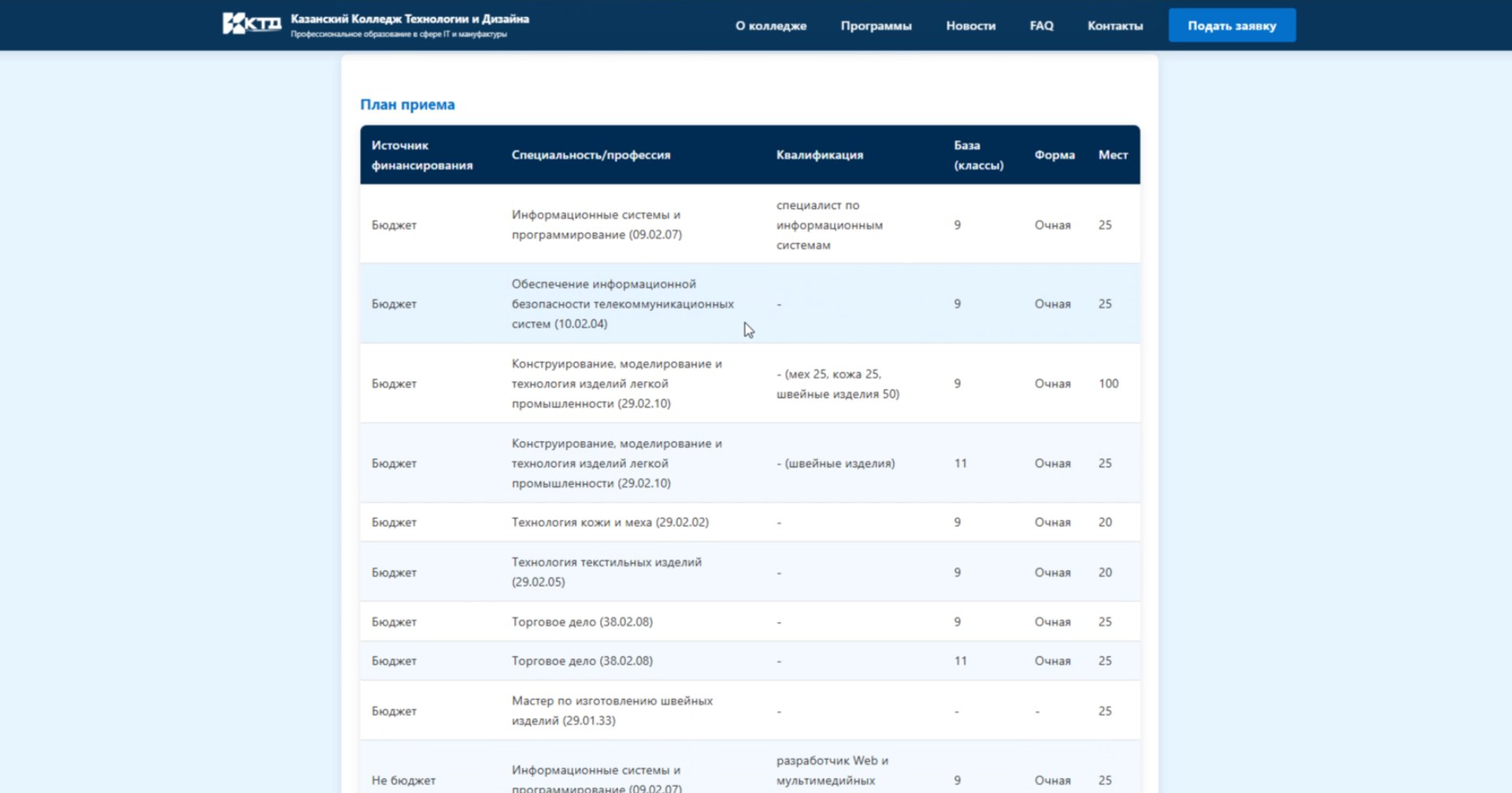Navigate to Контакты
Image resolution: width=1512 pixels, height=793 pixels.
[x=1115, y=26]
